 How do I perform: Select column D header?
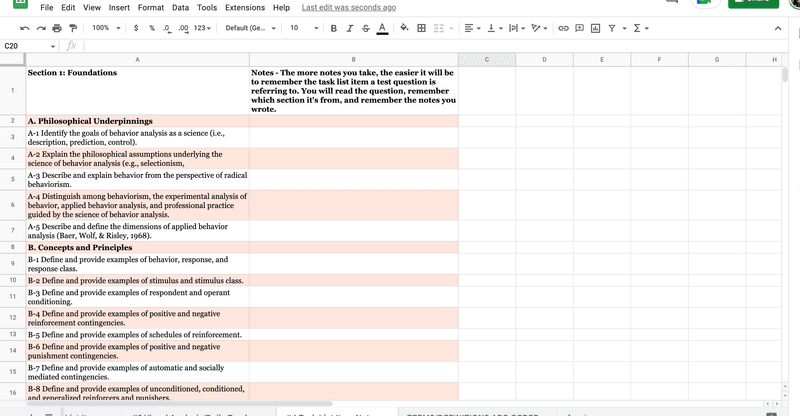click(544, 60)
